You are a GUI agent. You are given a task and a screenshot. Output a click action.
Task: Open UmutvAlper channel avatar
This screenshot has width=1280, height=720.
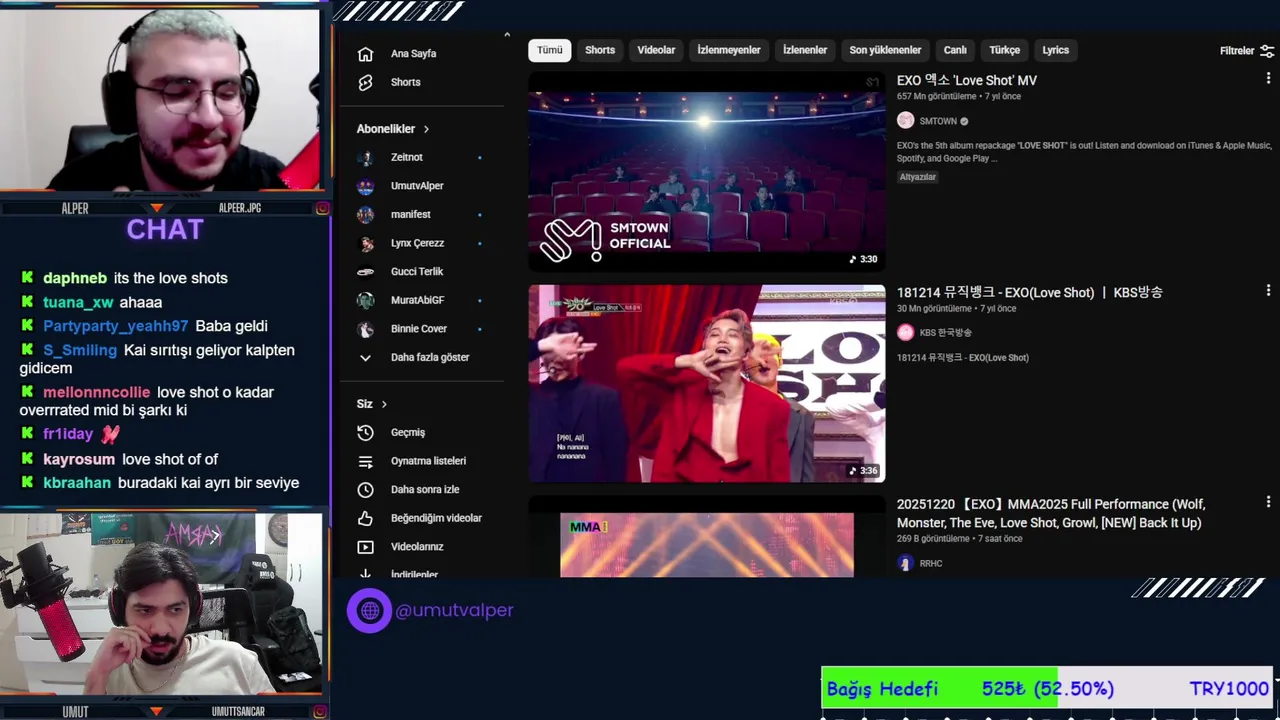pos(366,186)
